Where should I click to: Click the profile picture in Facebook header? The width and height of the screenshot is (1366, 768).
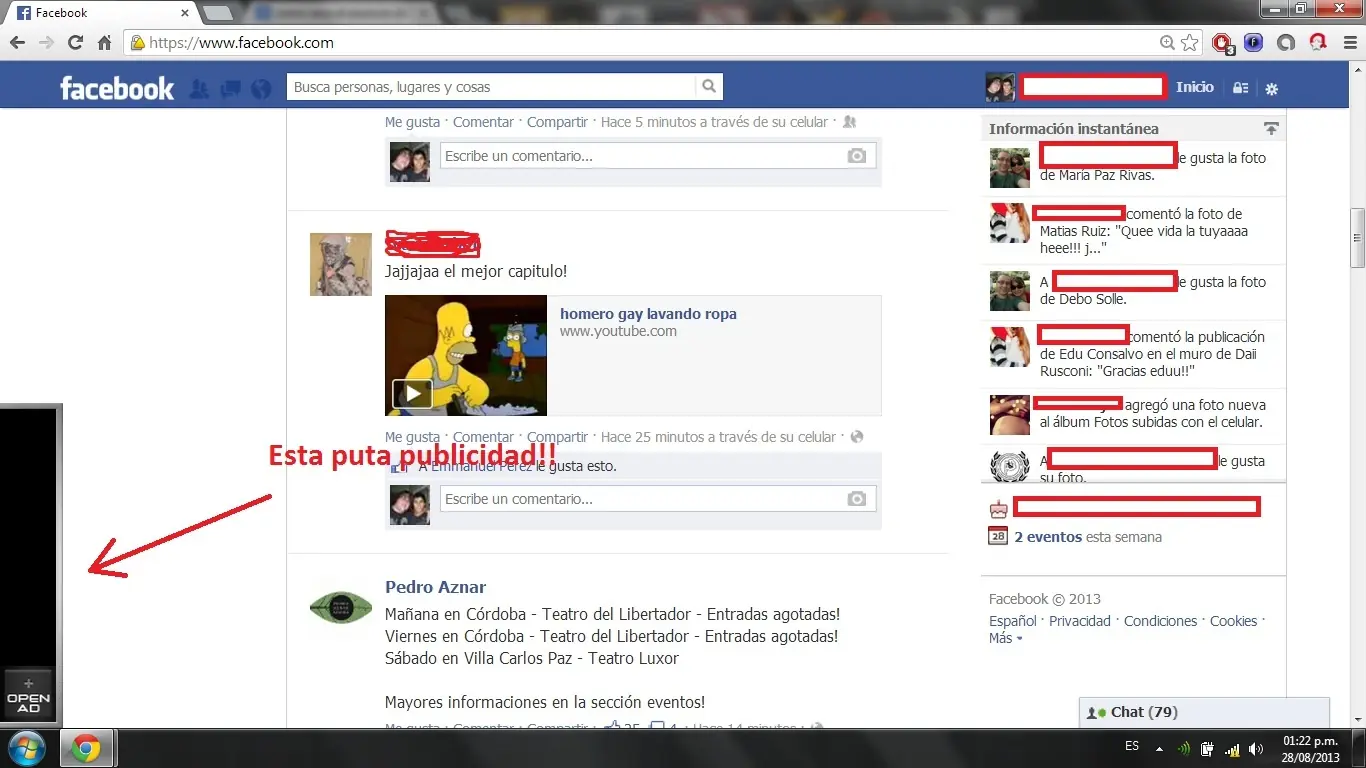click(1000, 88)
